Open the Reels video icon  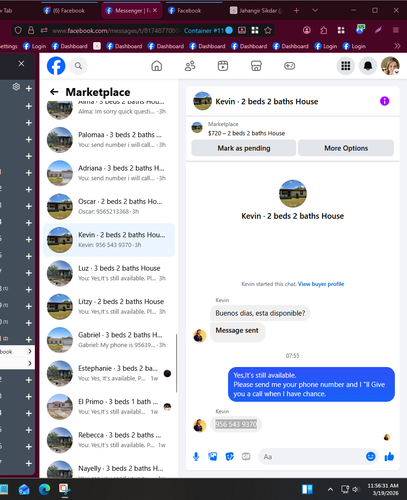223,66
